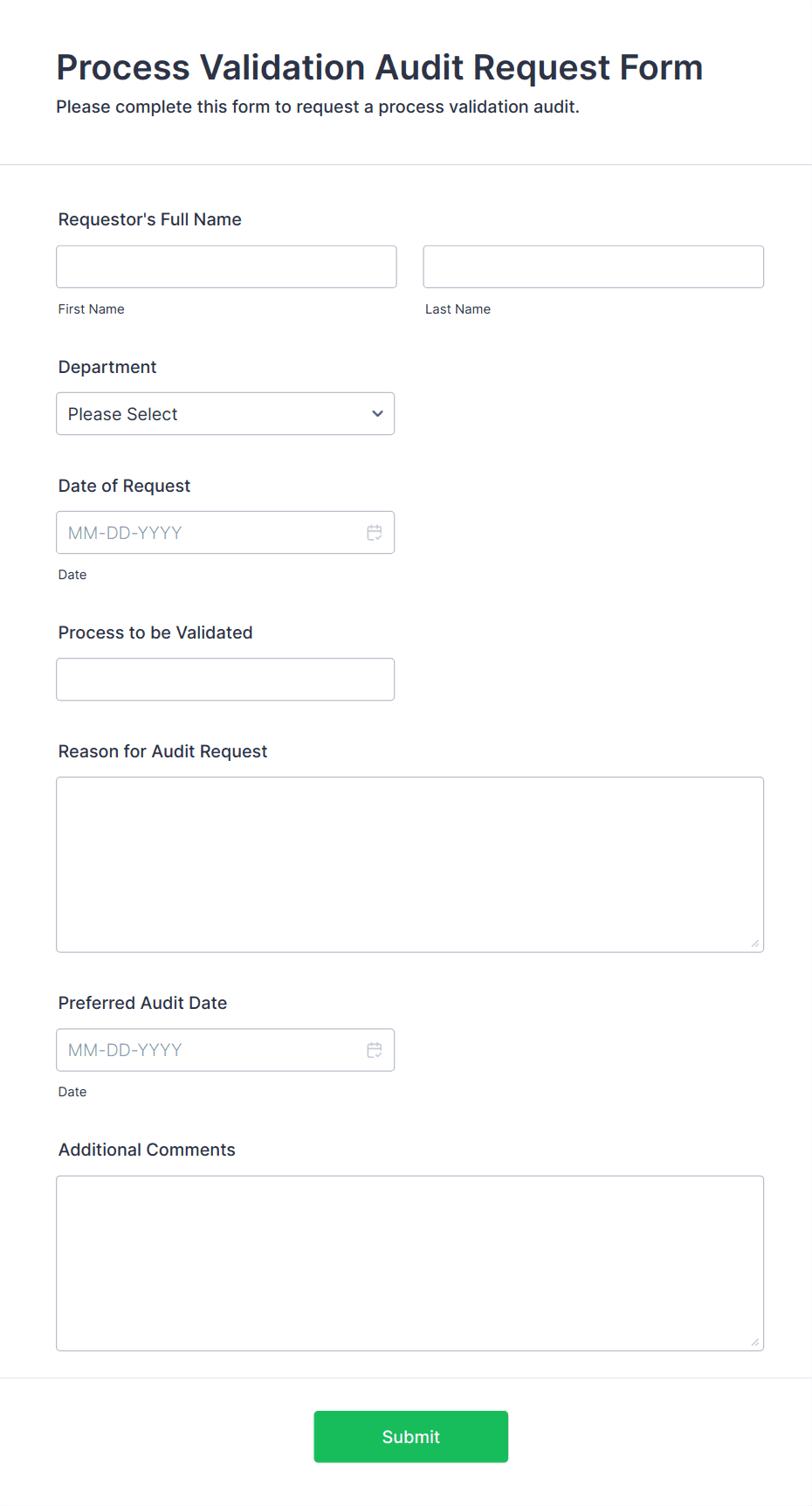The width and height of the screenshot is (812, 1506).
Task: Click the Last Name input field
Action: [593, 266]
